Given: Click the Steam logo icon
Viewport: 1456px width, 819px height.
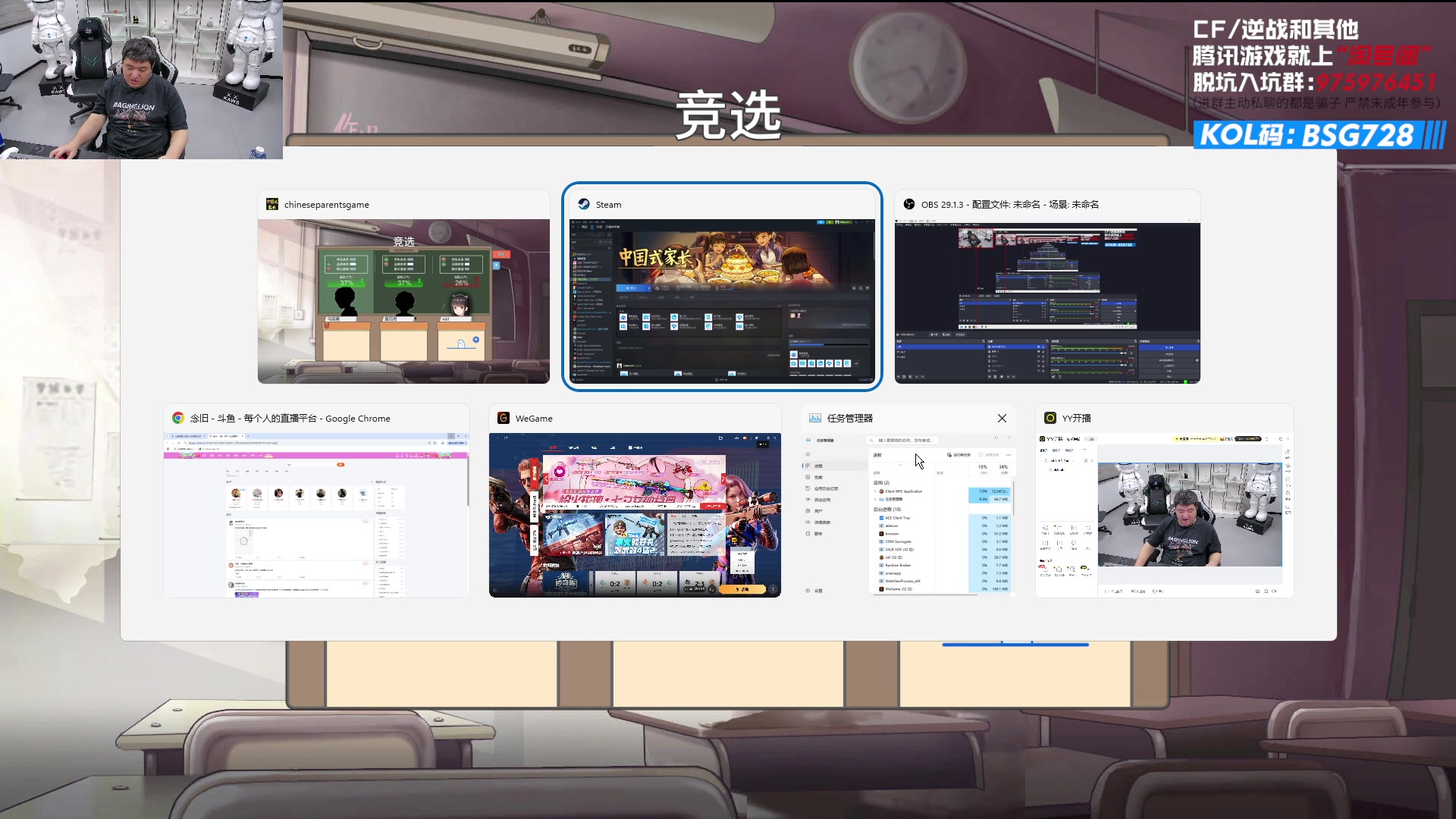Looking at the screenshot, I should point(584,204).
